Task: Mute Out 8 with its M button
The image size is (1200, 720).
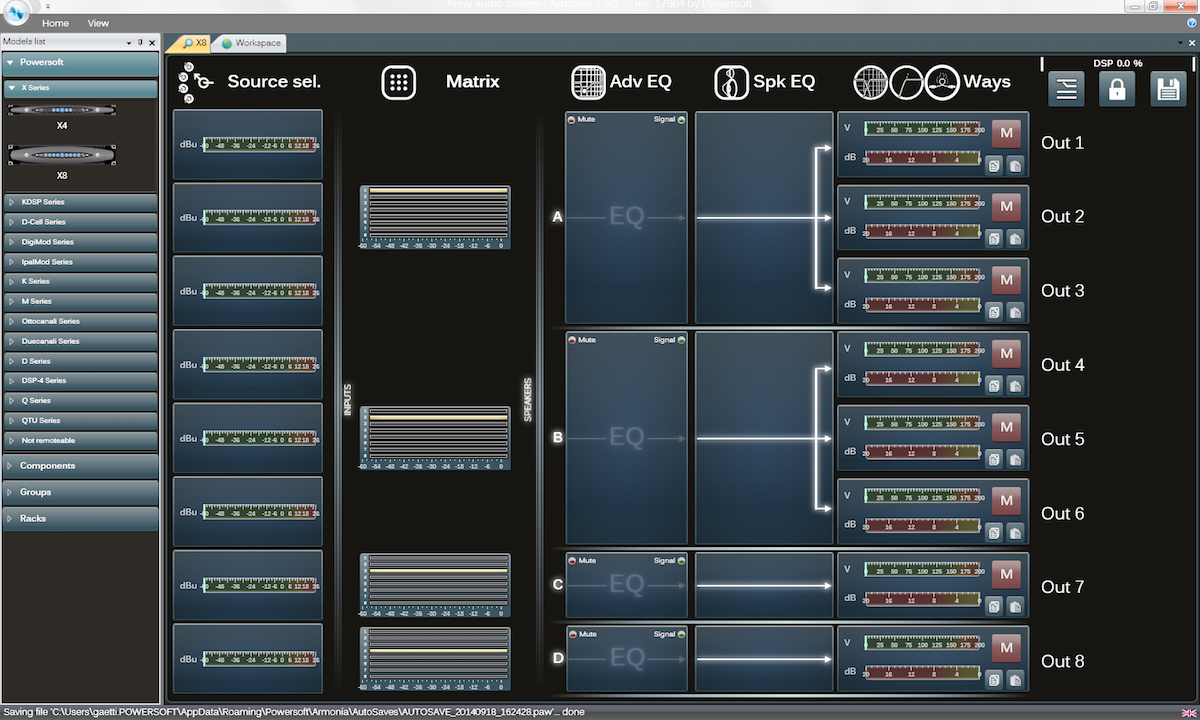Action: [x=1007, y=649]
